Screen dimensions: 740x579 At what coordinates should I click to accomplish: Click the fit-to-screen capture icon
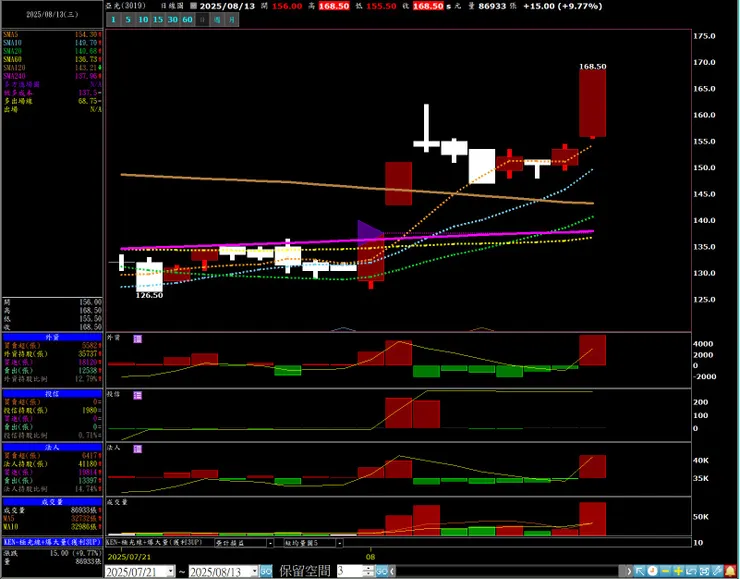(x=704, y=571)
